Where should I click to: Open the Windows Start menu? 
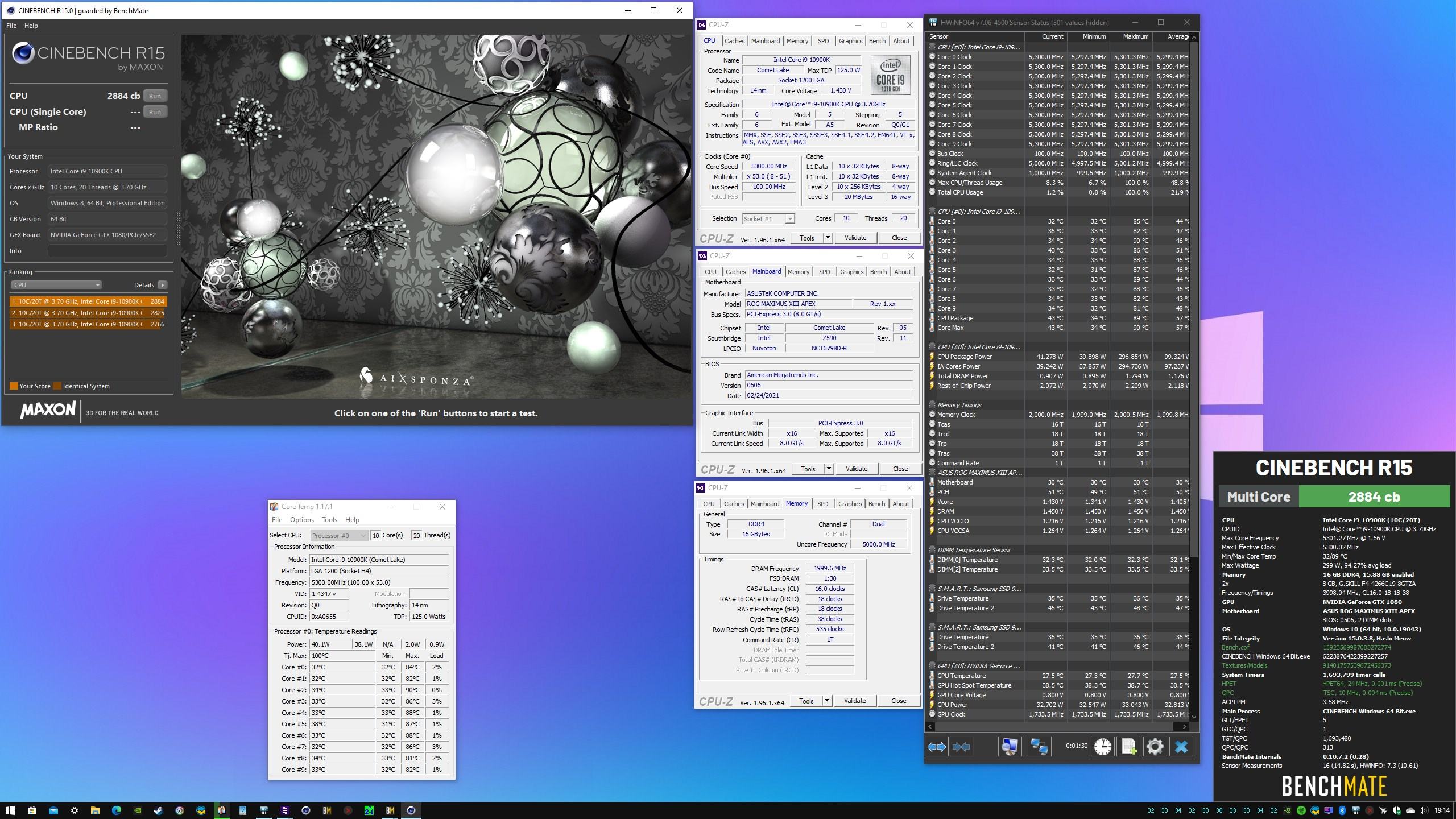(x=10, y=810)
